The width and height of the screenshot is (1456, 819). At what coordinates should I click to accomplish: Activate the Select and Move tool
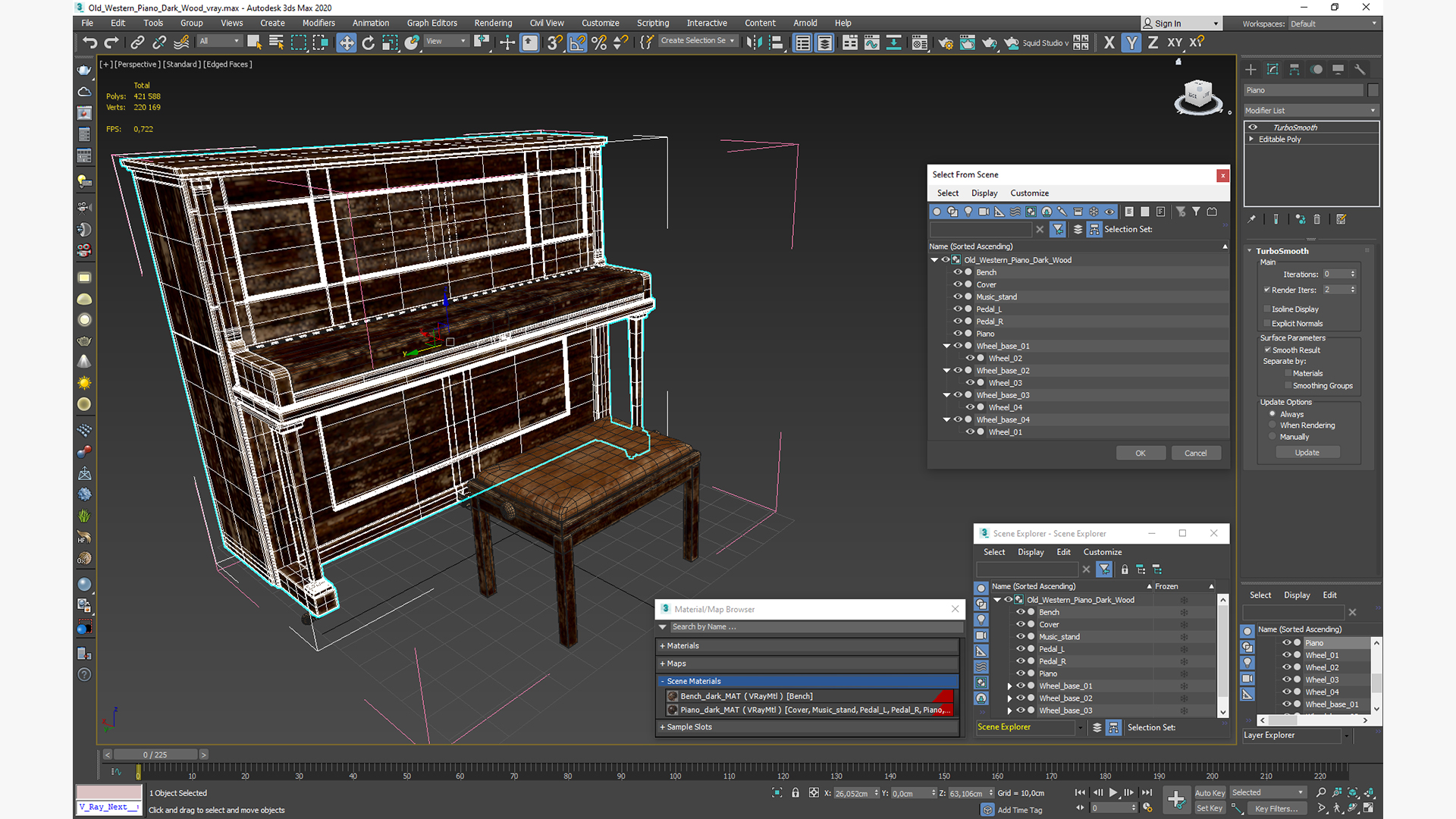(347, 42)
